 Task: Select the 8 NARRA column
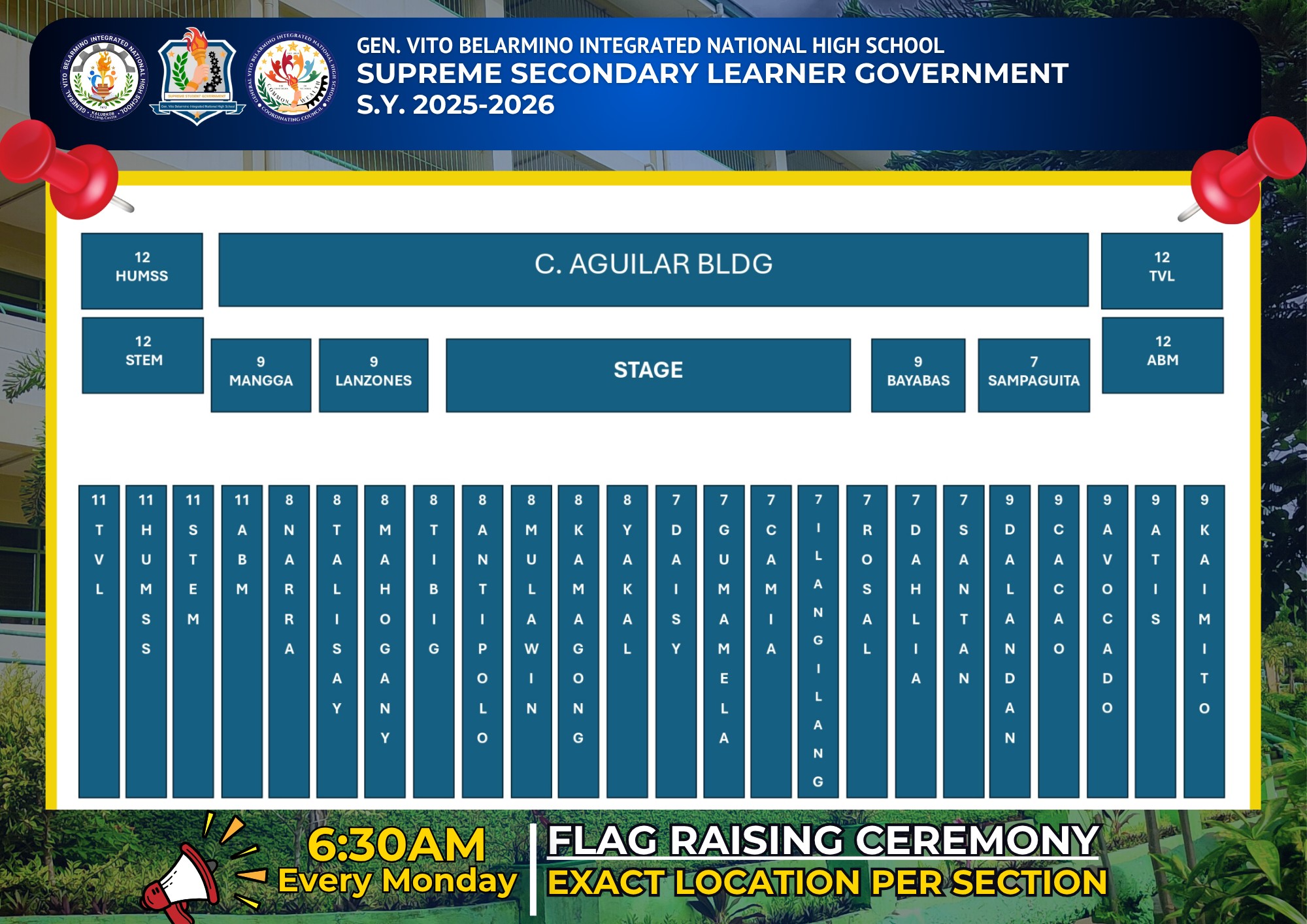[290, 641]
